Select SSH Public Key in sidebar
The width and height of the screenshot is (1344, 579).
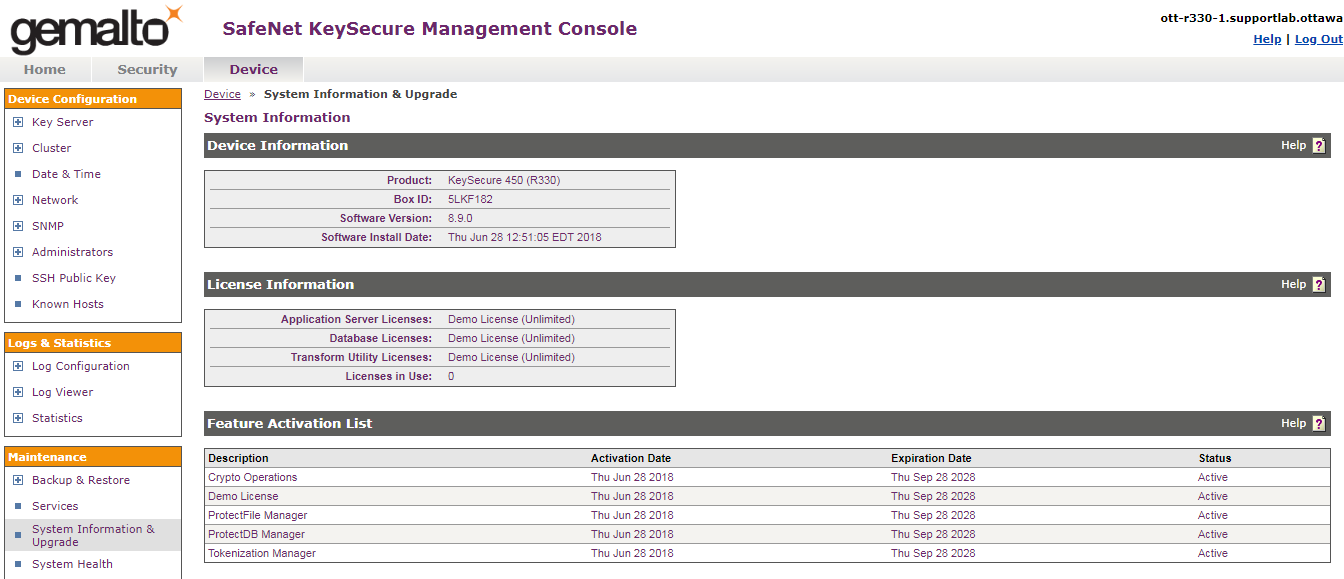[x=73, y=278]
